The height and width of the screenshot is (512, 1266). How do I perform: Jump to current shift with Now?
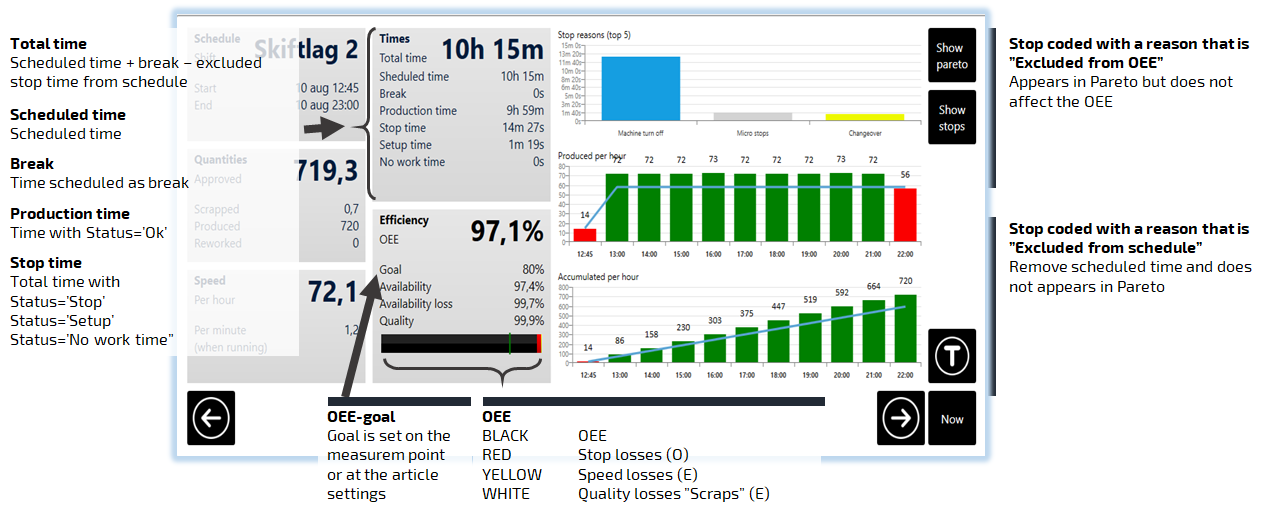951,418
